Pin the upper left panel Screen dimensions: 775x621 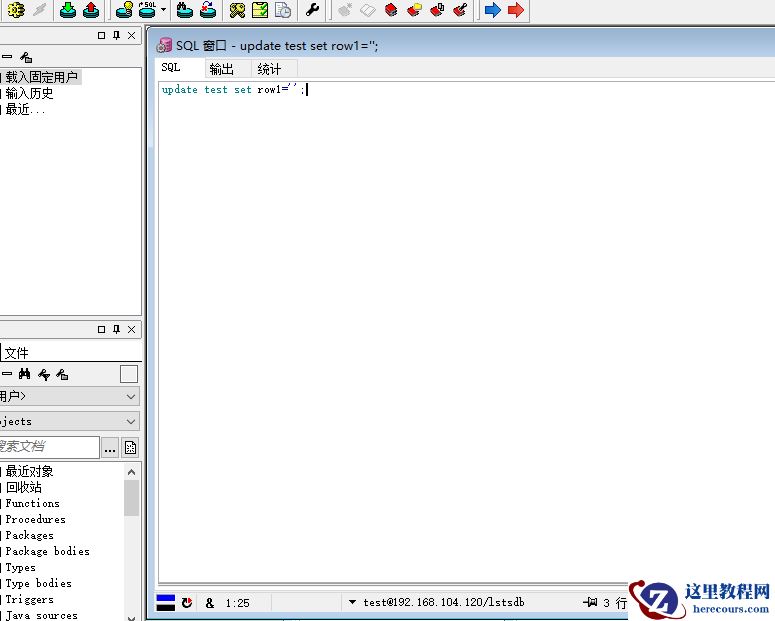(117, 36)
